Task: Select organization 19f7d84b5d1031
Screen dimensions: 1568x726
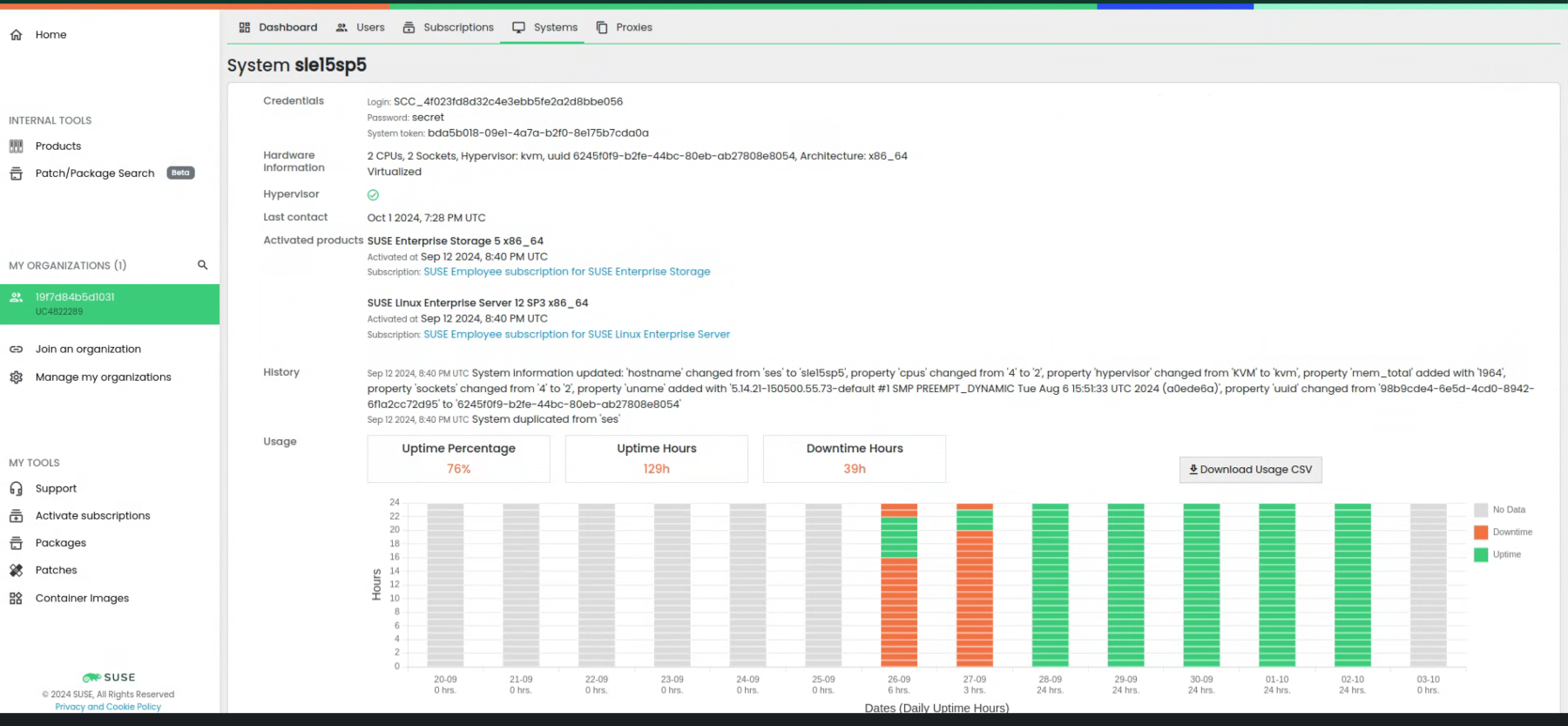Action: point(110,304)
